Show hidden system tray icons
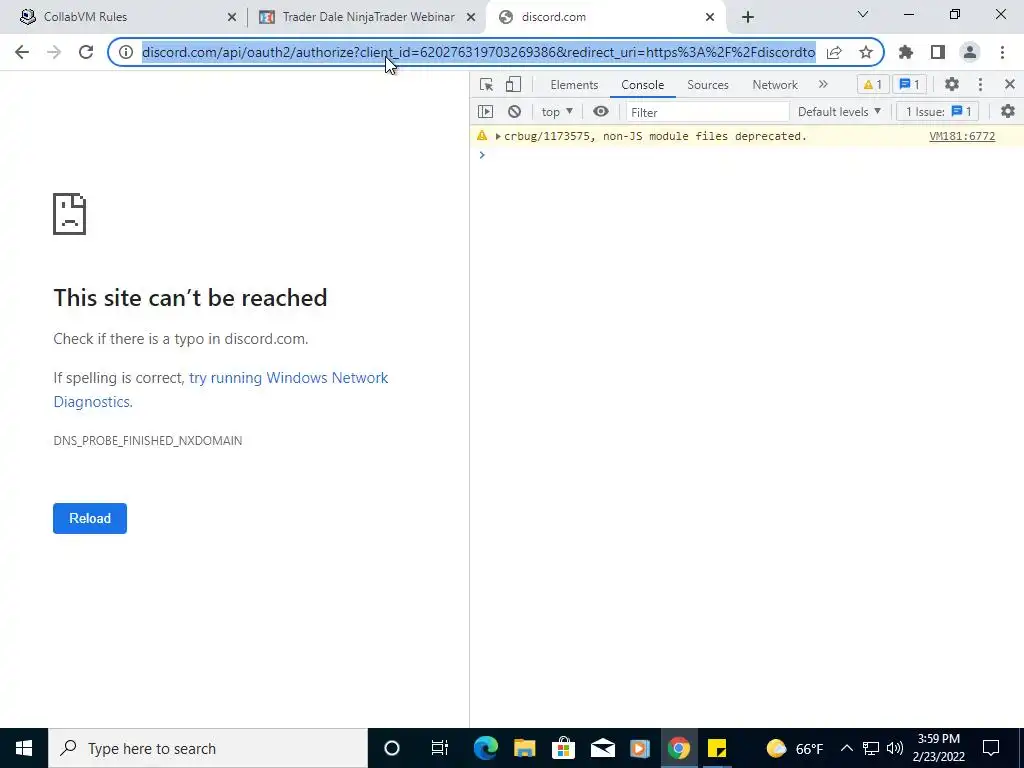This screenshot has width=1024, height=768. click(846, 748)
